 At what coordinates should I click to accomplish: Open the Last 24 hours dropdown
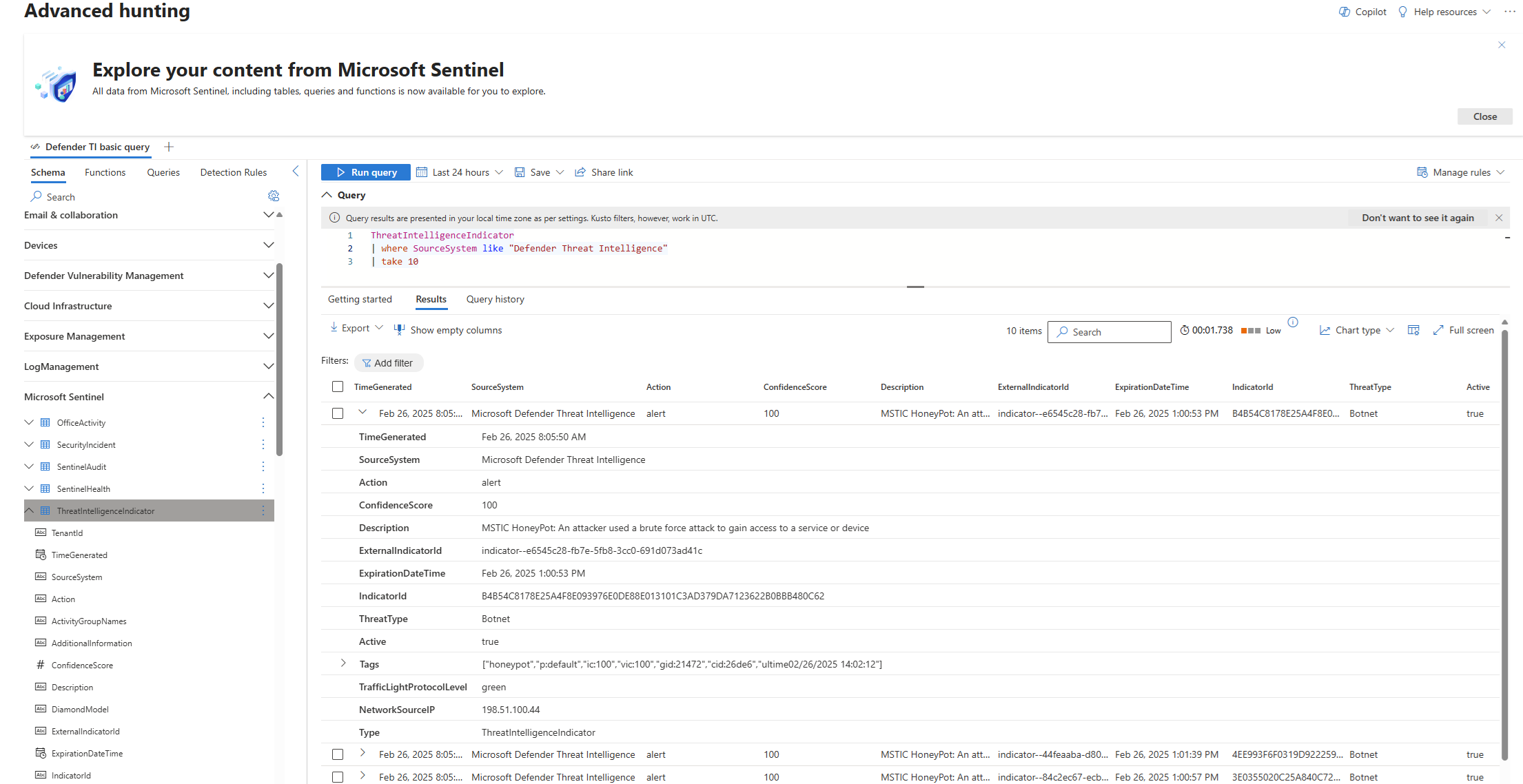click(x=460, y=172)
